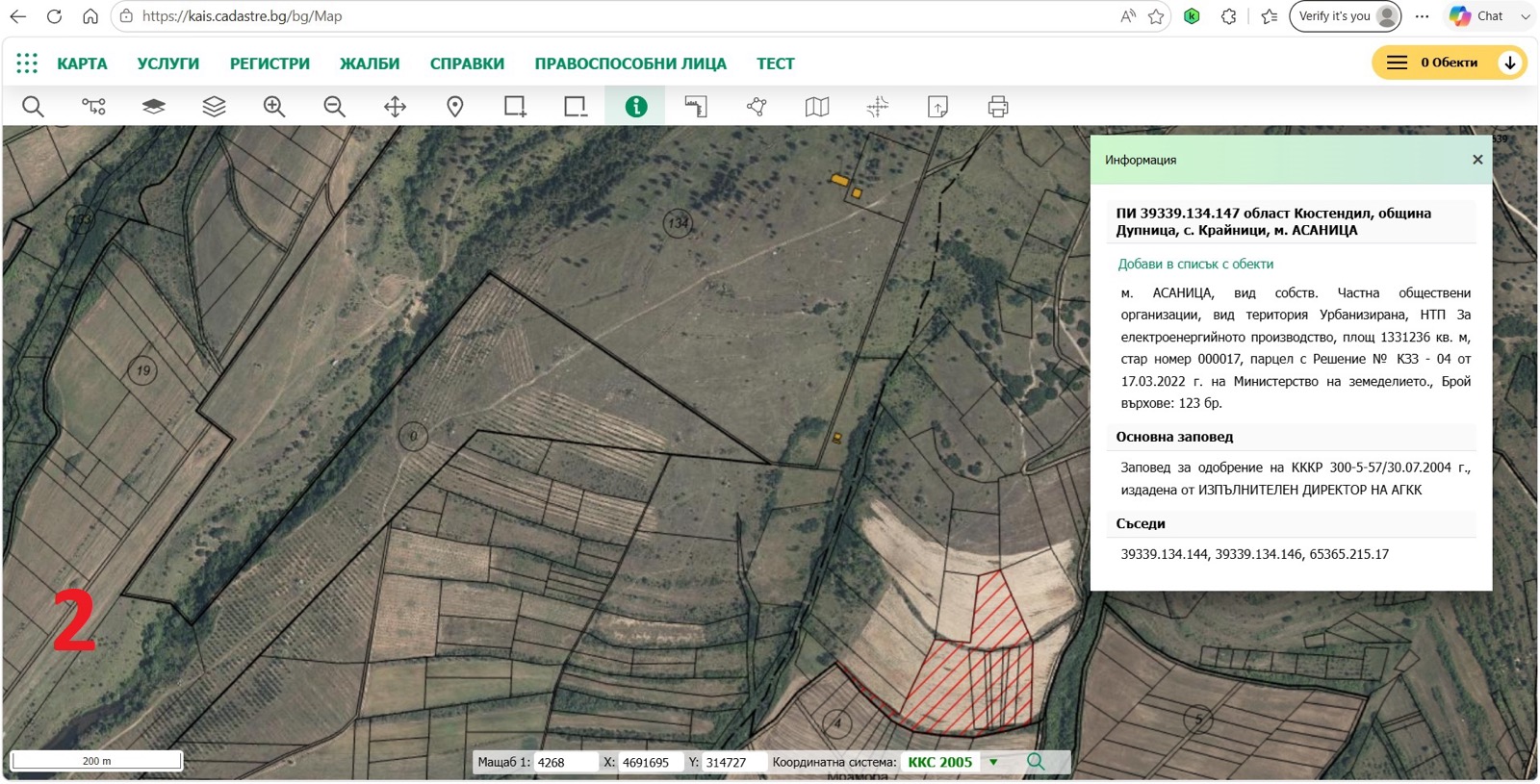Click Добави в списък с обекти link
Image resolution: width=1540 pixels, height=784 pixels.
pos(1195,264)
